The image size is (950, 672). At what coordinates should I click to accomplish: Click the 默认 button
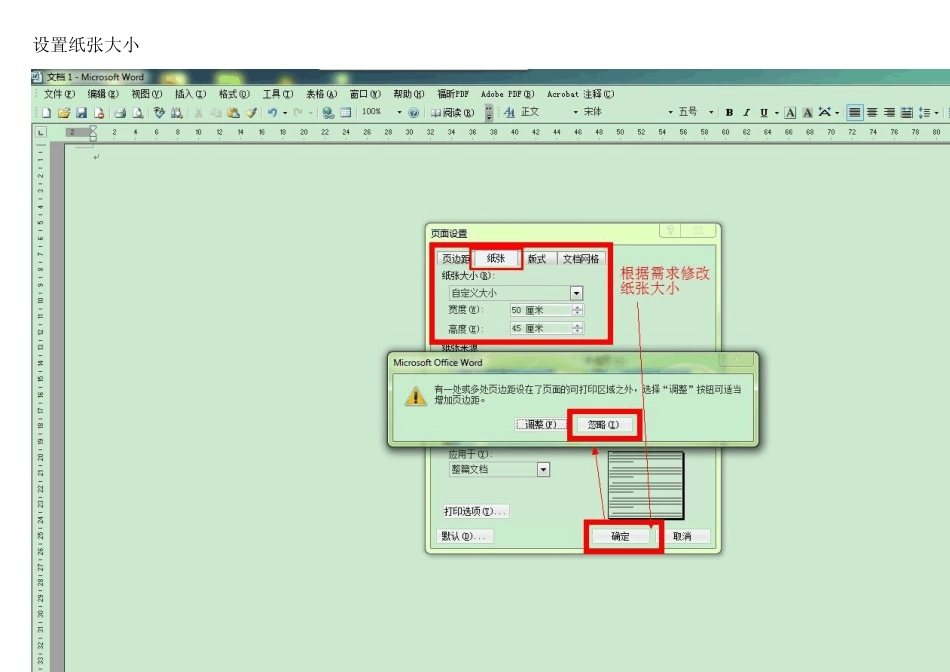(x=463, y=536)
